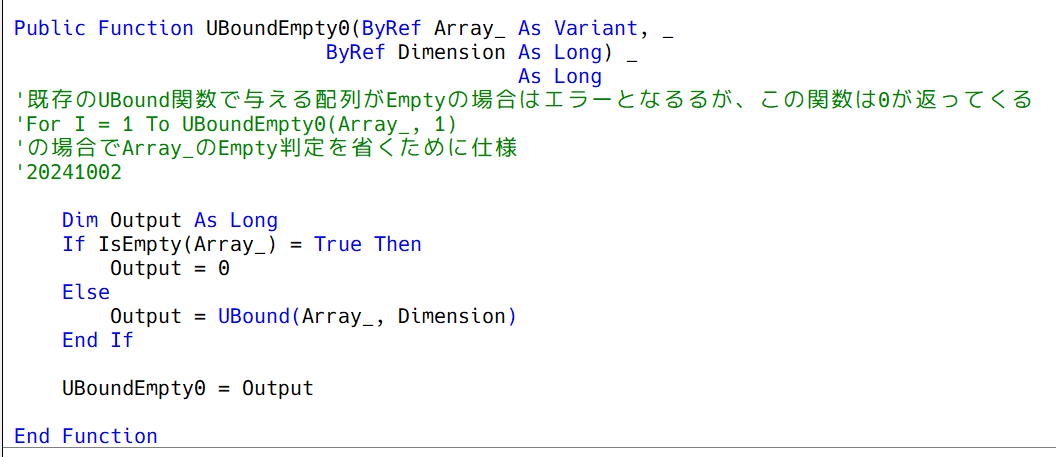Click the 'Public Function UBoundEmpty0' declaration line
This screenshot has height=457, width=1056.
pyautogui.click(x=343, y=28)
